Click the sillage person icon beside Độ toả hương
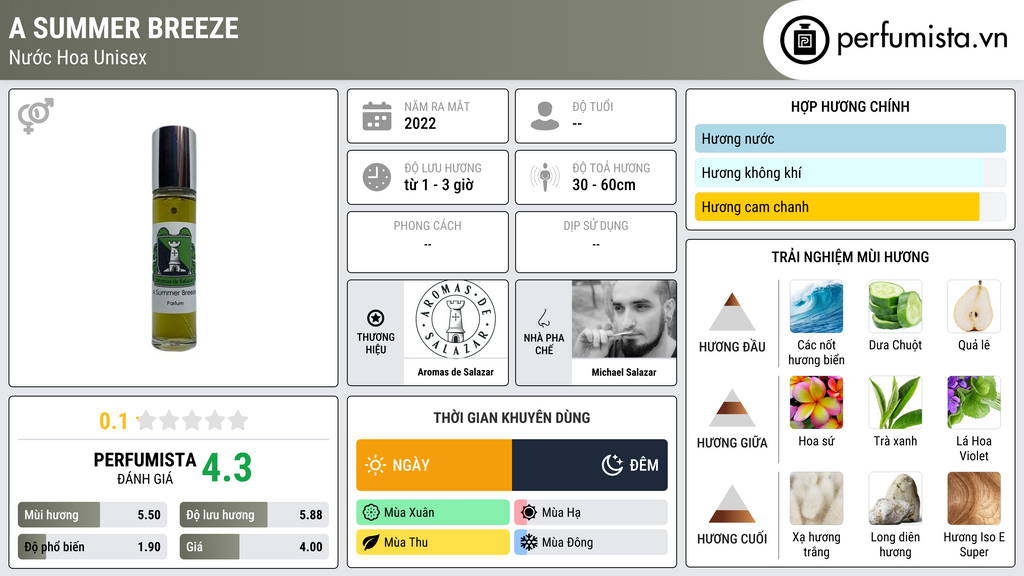The height and width of the screenshot is (576, 1024). [x=545, y=177]
